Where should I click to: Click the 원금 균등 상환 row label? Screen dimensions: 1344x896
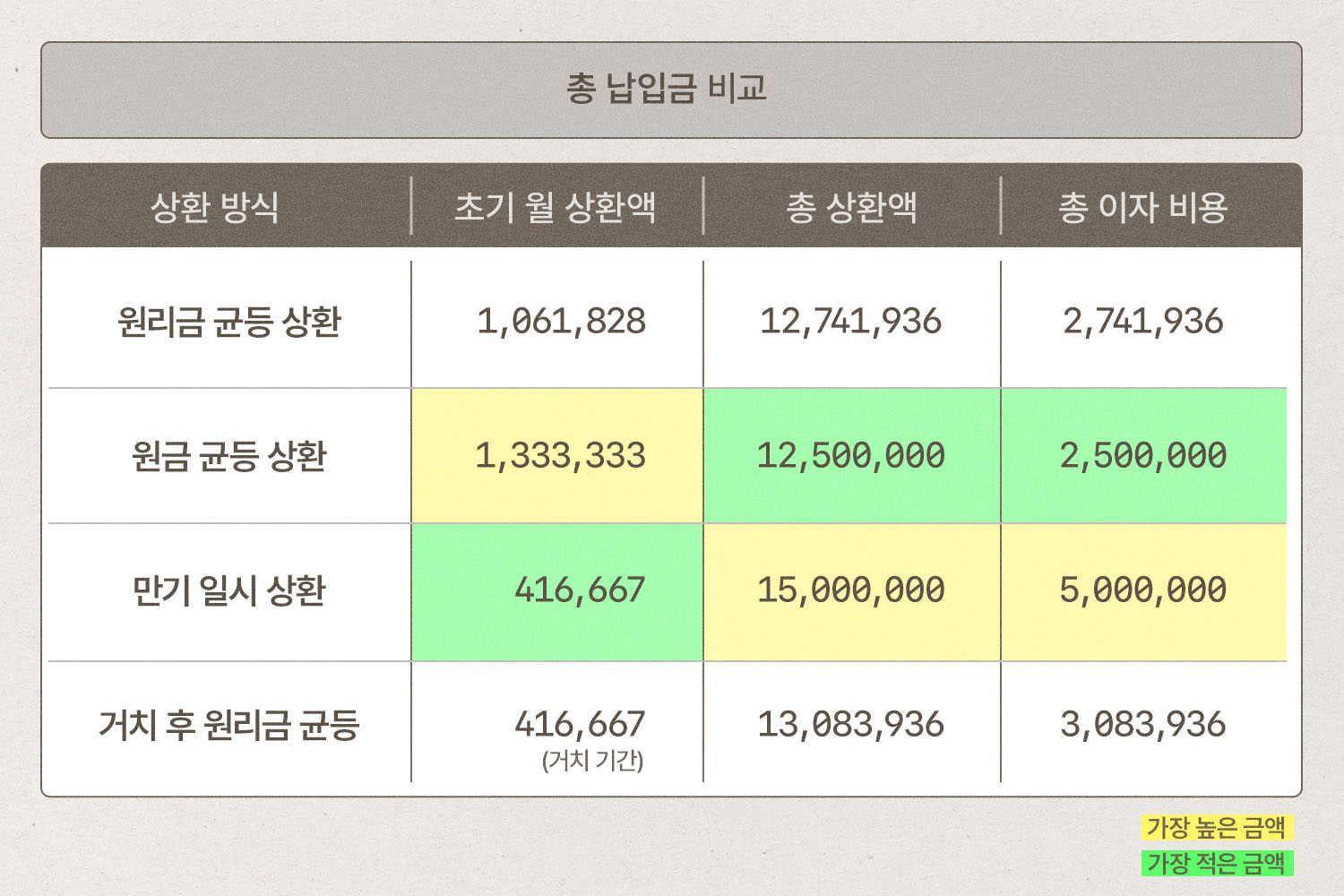[x=229, y=456]
